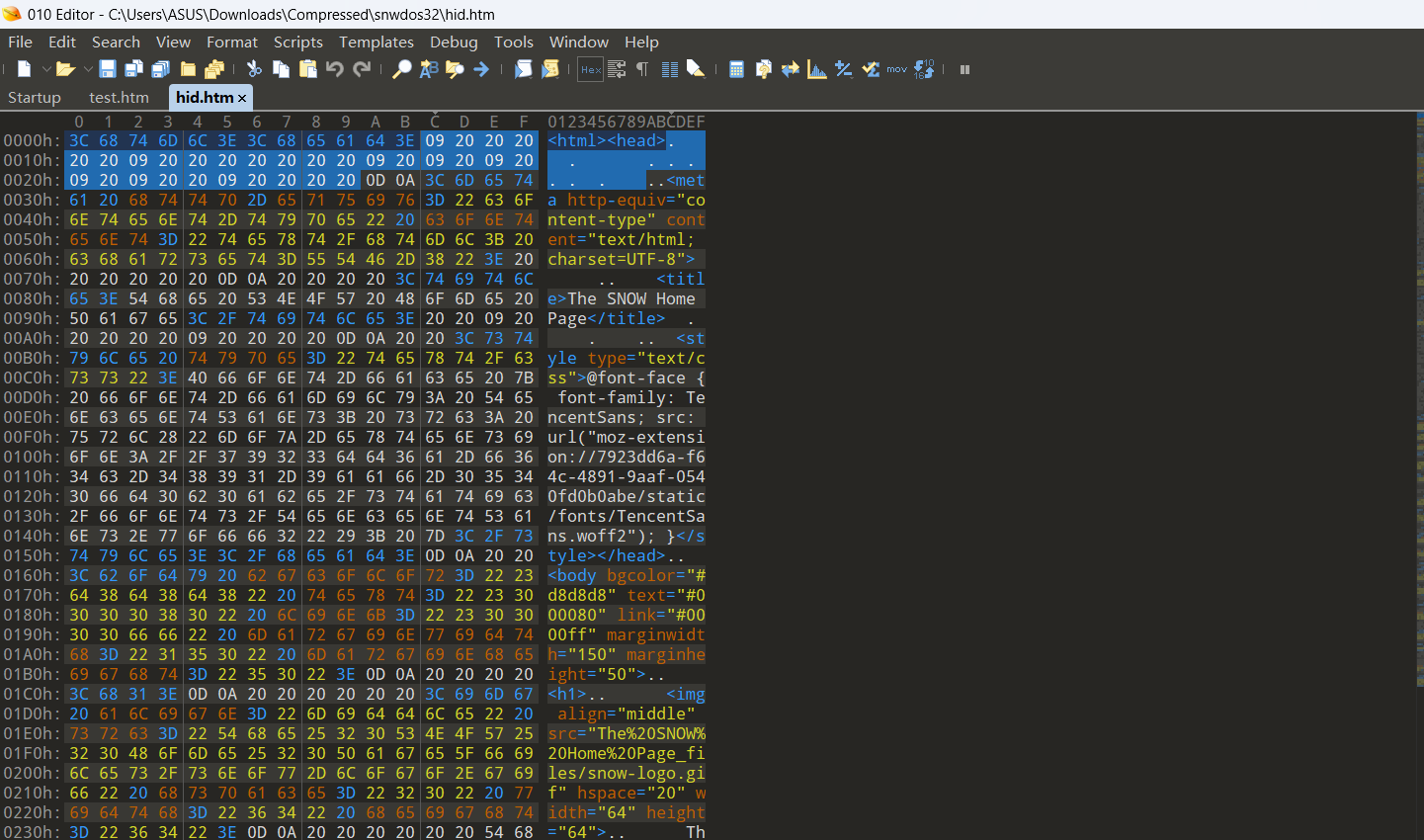The image size is (1424, 840).
Task: Open the Run Script dropdown
Action: pos(524,69)
